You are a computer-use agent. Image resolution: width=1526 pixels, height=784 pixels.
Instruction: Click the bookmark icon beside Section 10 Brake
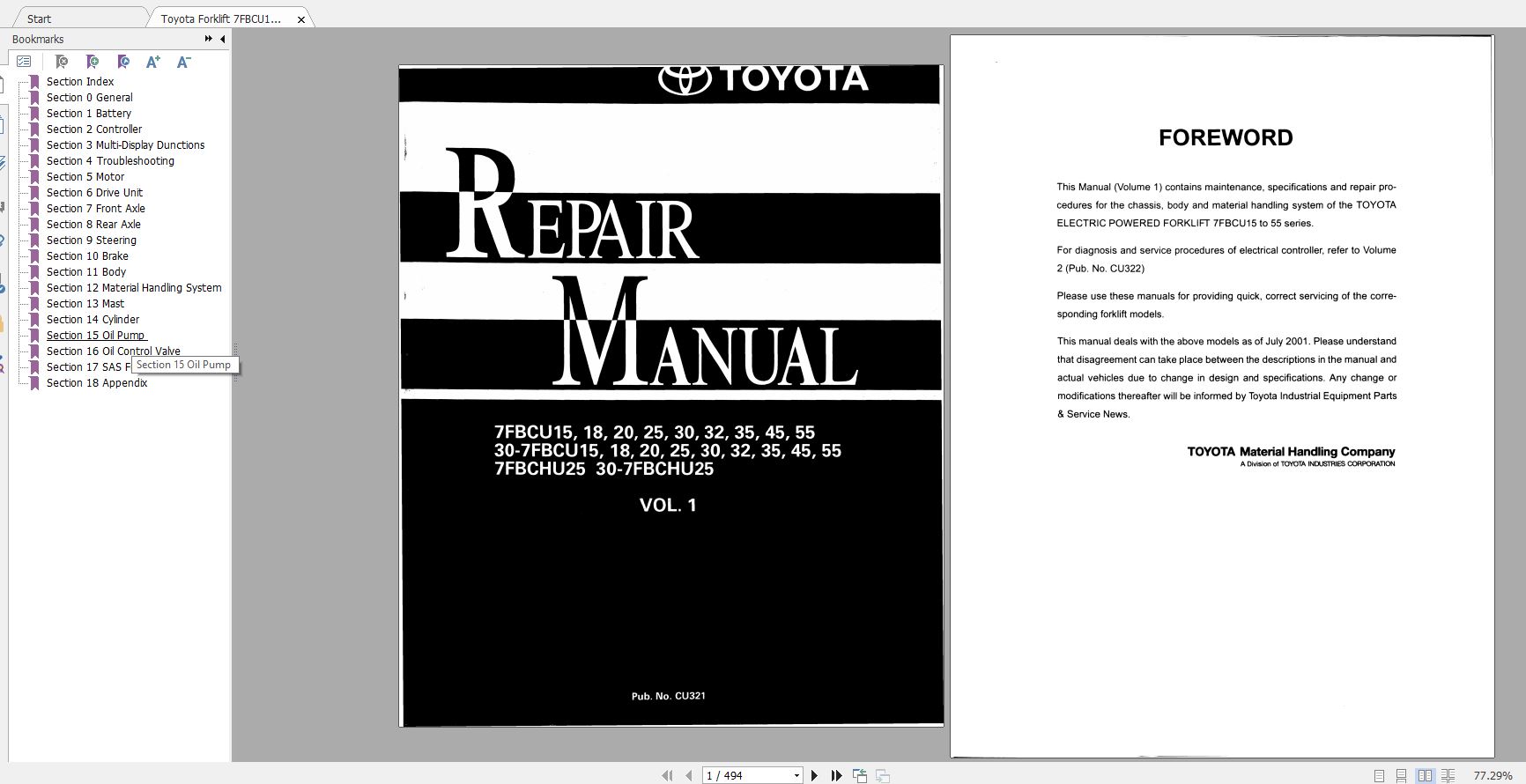pos(34,256)
